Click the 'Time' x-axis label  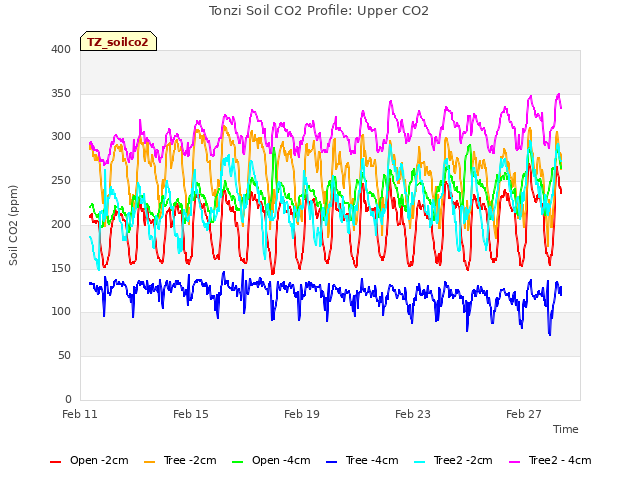click(x=566, y=429)
